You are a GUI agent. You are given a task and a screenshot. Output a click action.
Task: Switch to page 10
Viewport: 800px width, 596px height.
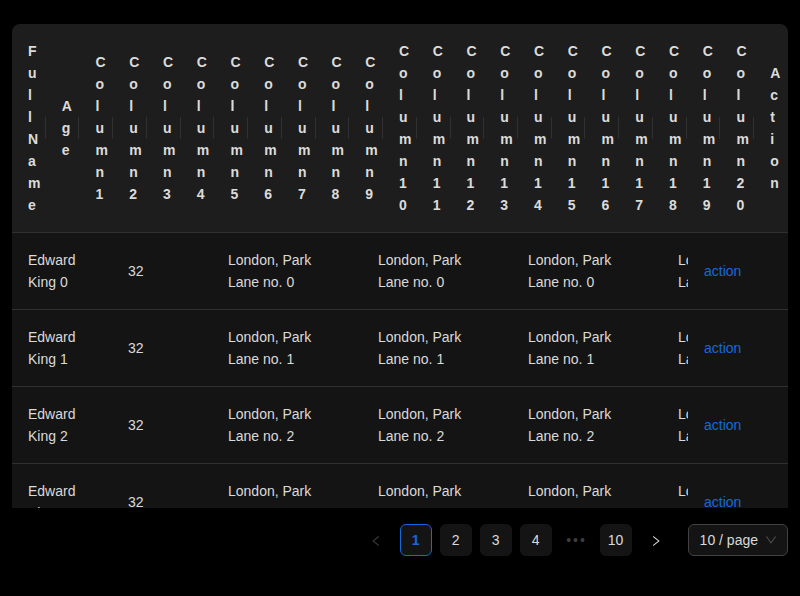(616, 540)
